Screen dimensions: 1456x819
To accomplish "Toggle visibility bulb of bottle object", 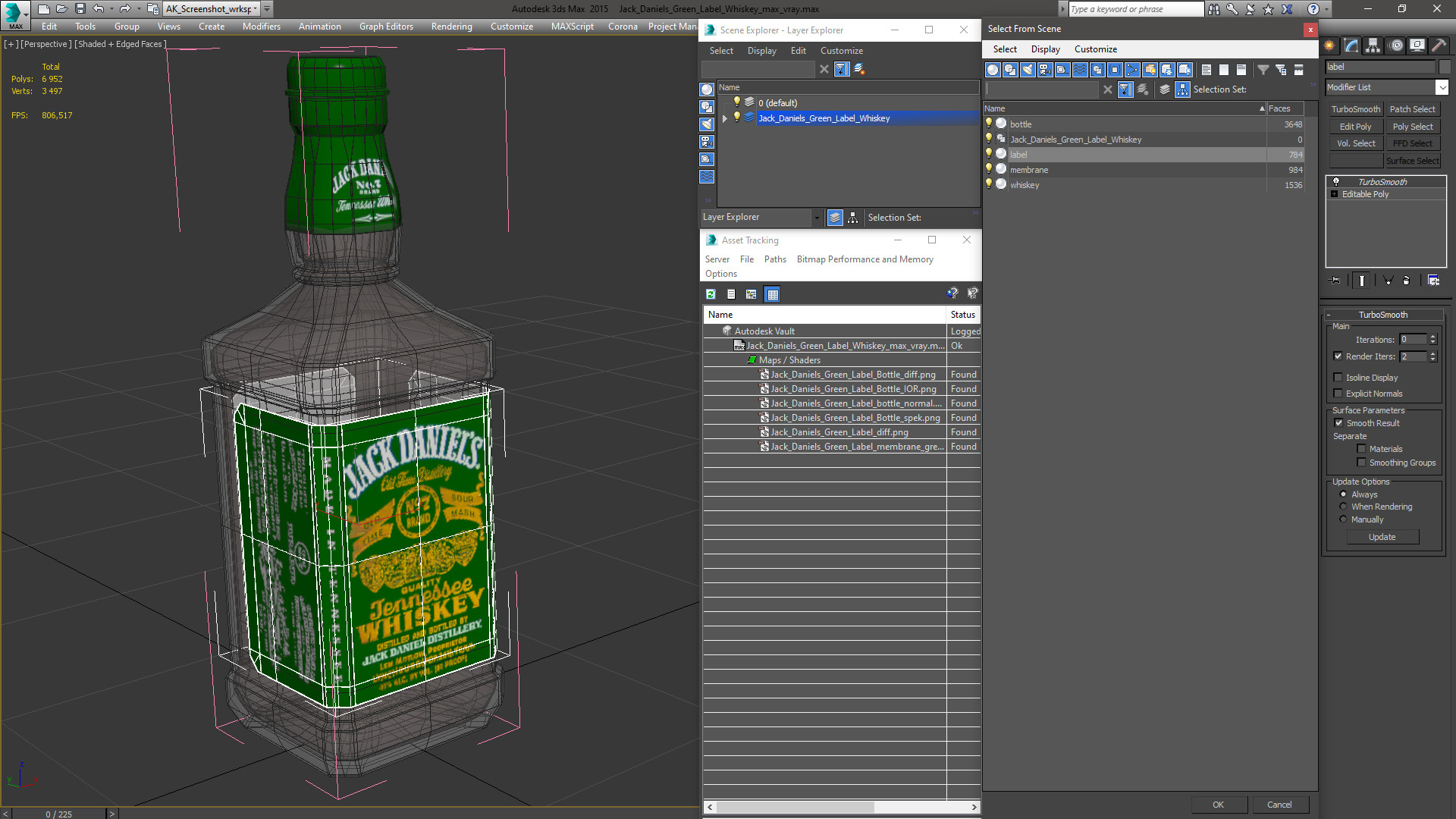I will 988,124.
